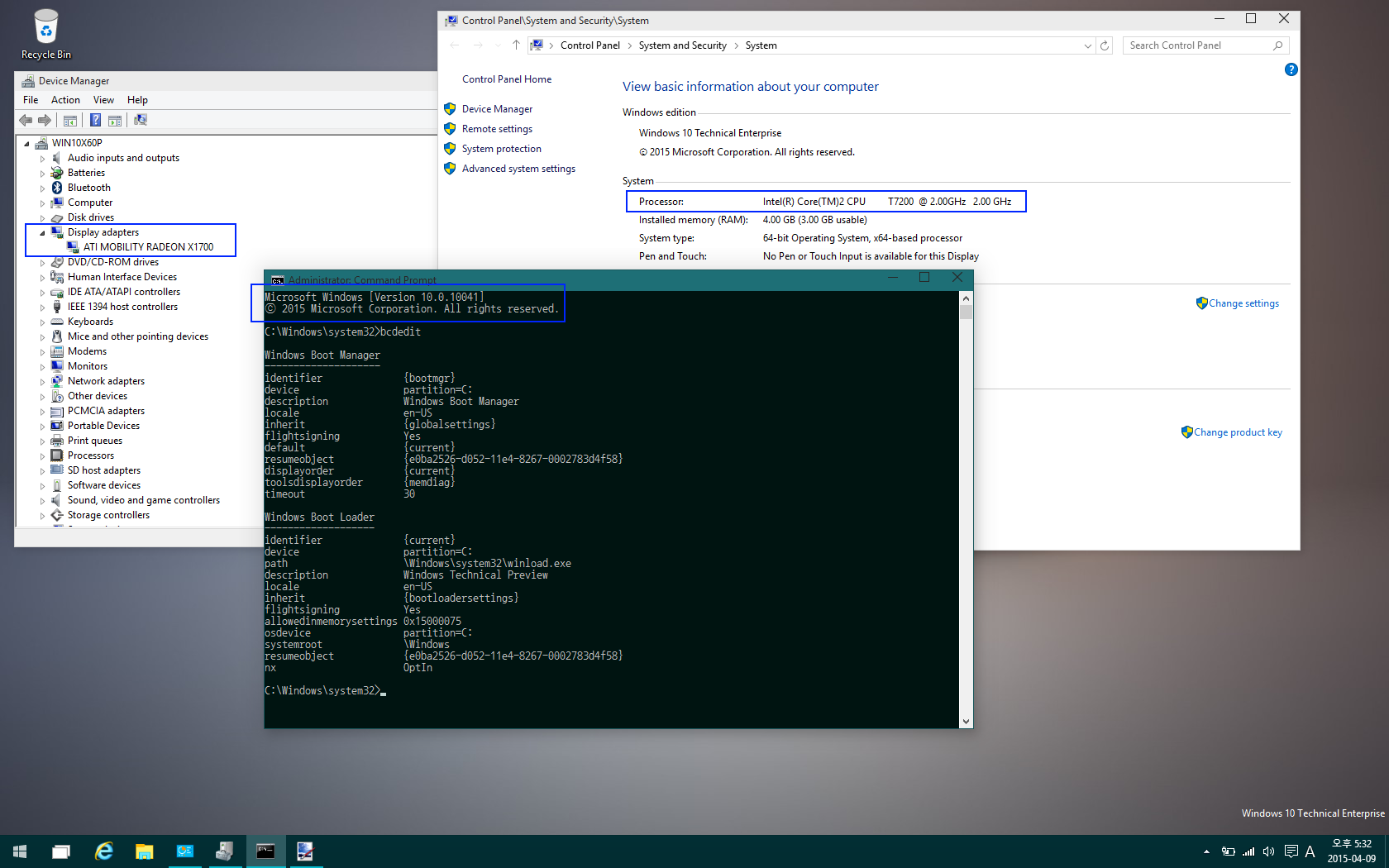
Task: Open the Action menu in Device Manager
Action: (65, 100)
